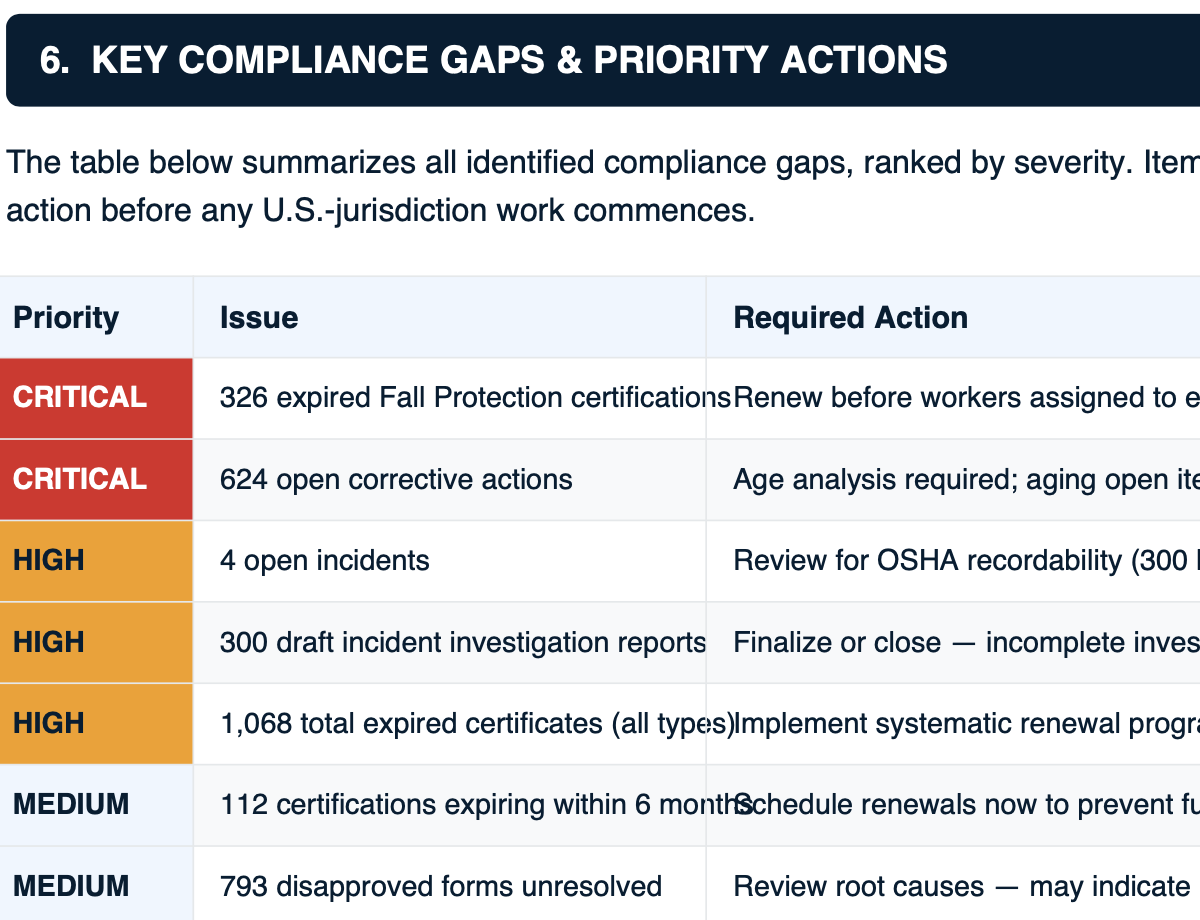
Task: Select '1,068 total expired certificates' cell
Action: pyautogui.click(x=449, y=724)
